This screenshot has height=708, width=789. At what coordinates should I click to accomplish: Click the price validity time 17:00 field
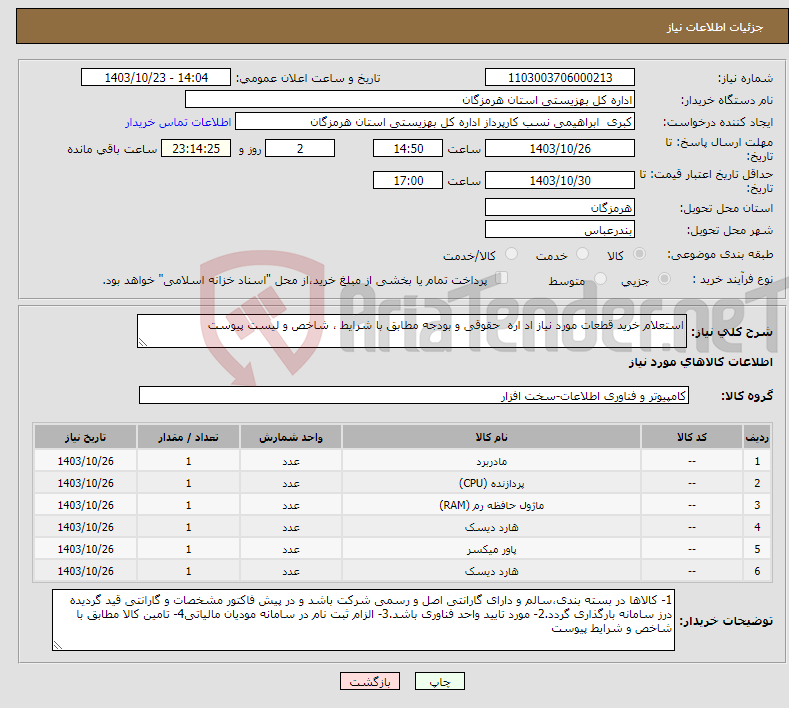point(408,180)
